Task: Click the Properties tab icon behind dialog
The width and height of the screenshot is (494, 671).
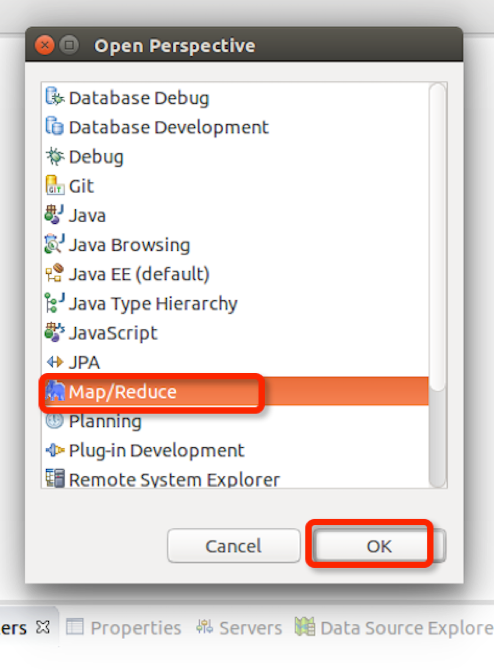Action: (75, 627)
